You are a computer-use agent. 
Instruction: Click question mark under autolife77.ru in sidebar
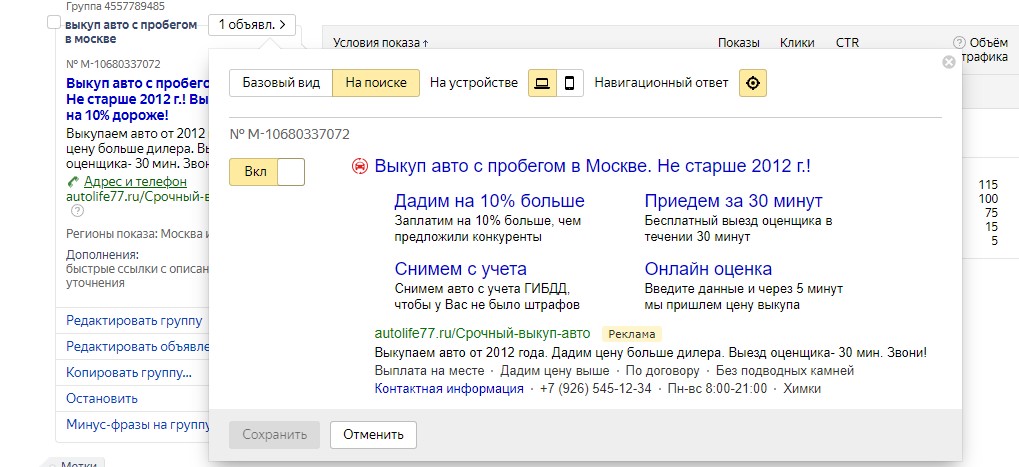pos(77,210)
